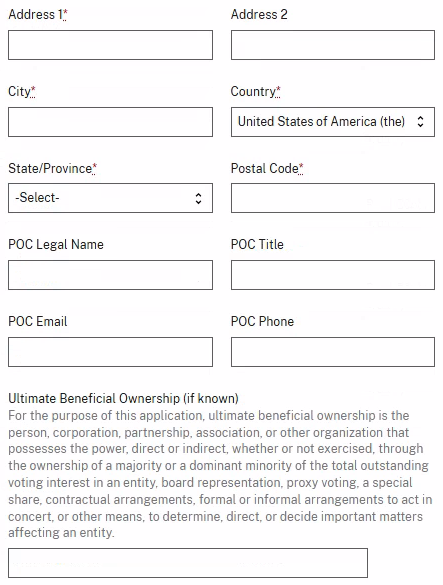Open the Country dropdown showing United States
Screen dimensions: 443x585
[333, 122]
